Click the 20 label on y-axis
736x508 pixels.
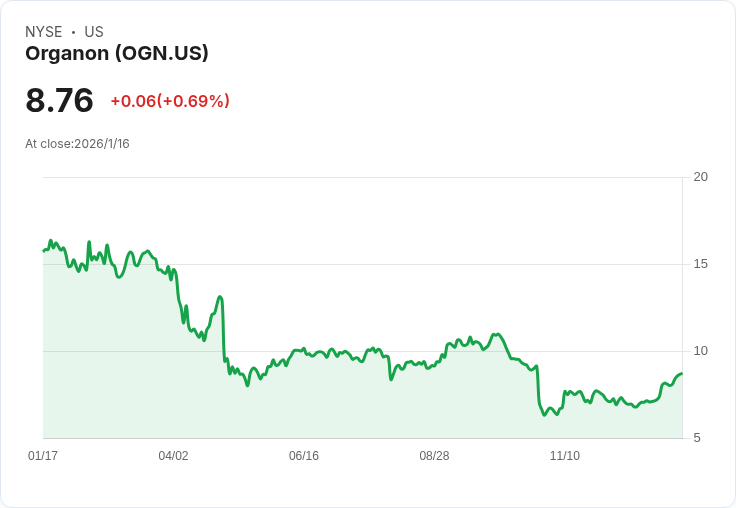[701, 177]
